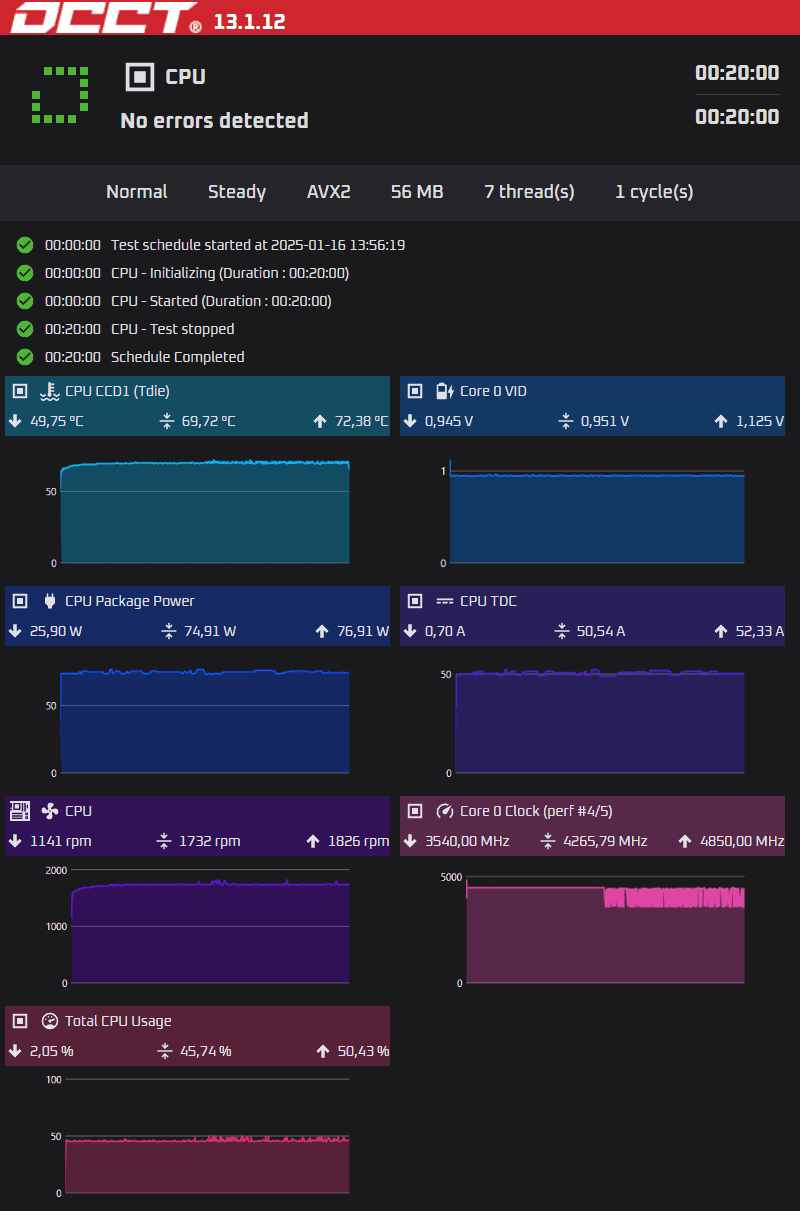Click the lower 00:20:00 timer
800x1211 pixels.
point(737,116)
